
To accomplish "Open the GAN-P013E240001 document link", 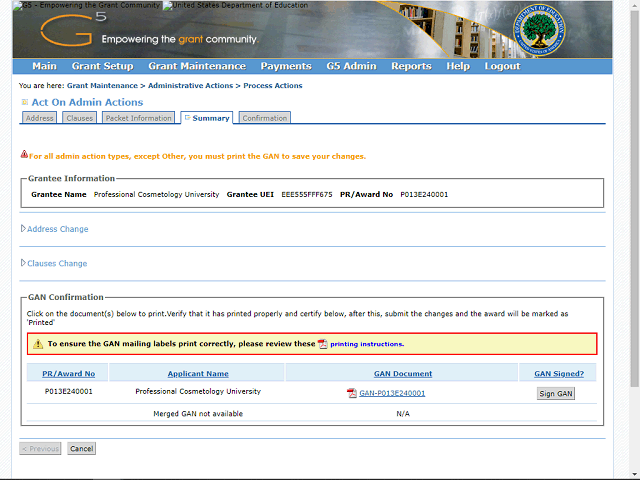I will point(392,393).
